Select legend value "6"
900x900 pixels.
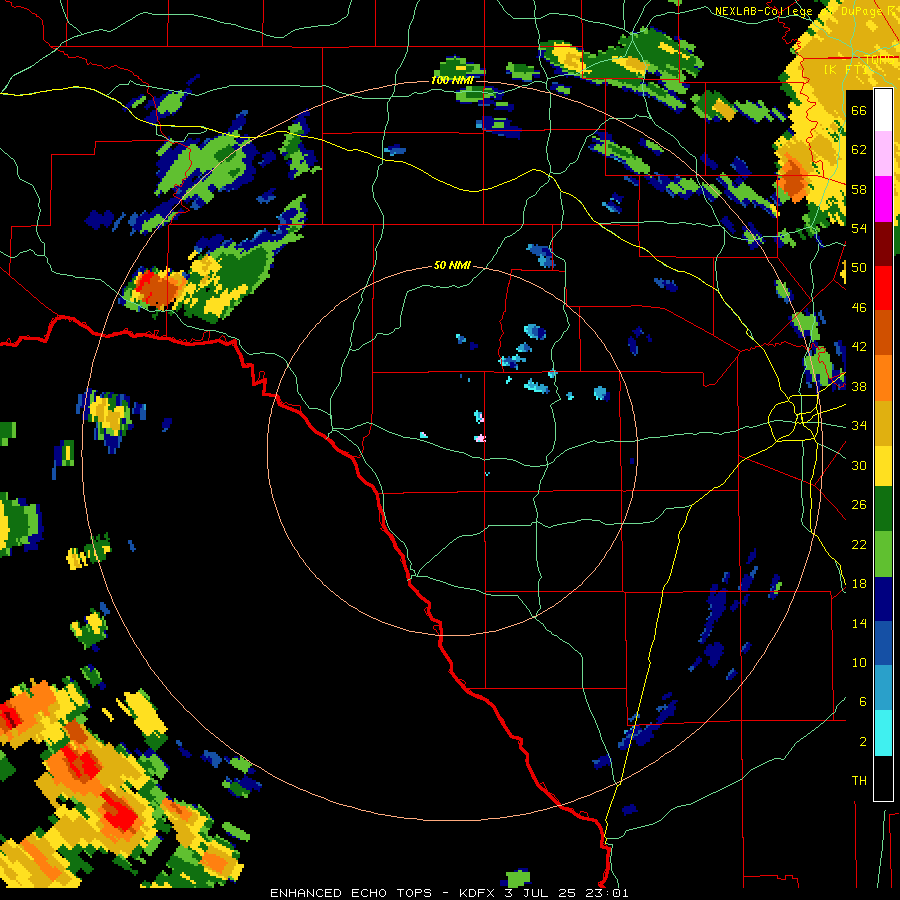click(x=863, y=702)
